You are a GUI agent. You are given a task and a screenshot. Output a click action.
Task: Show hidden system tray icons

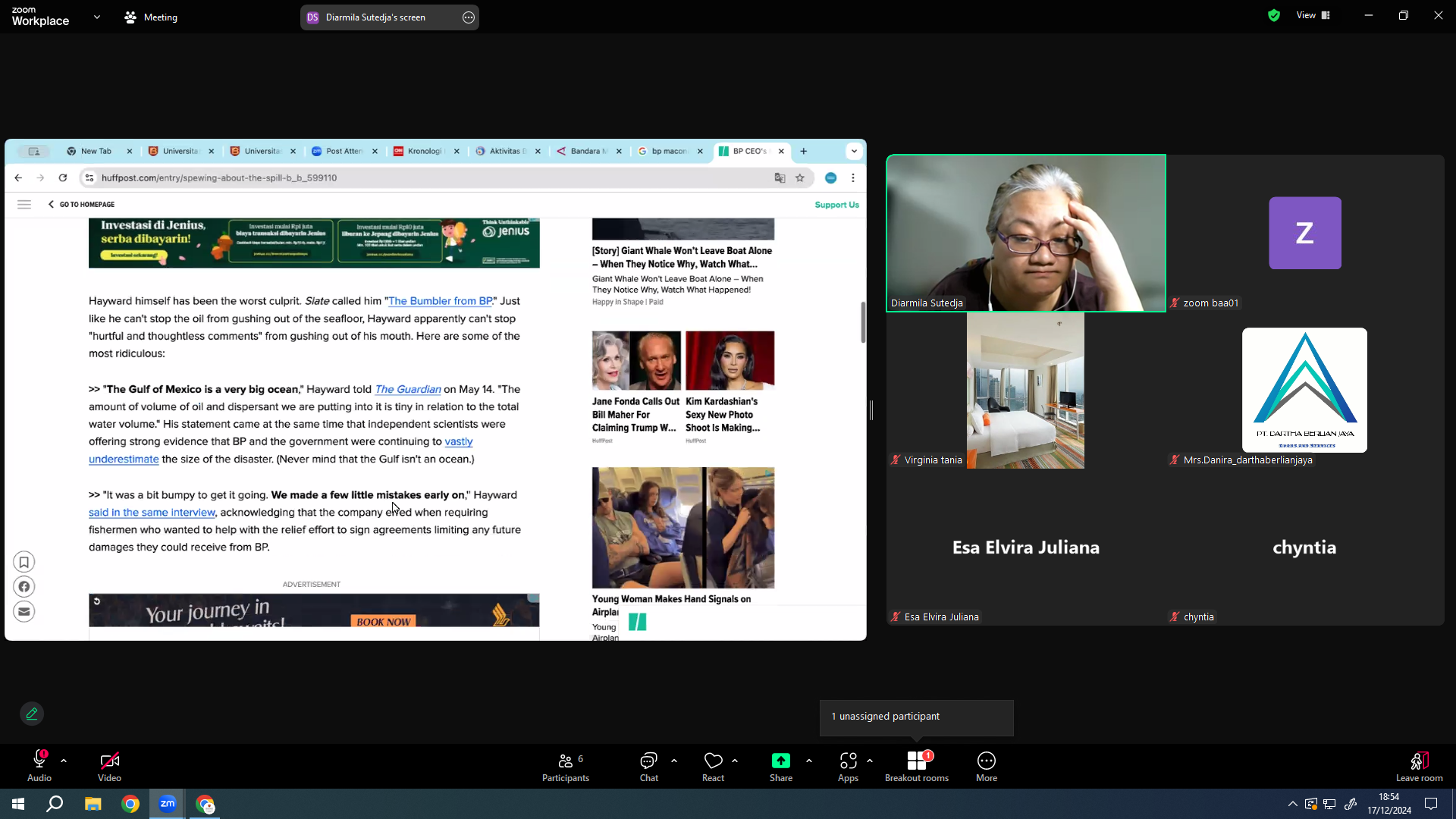tap(1292, 804)
